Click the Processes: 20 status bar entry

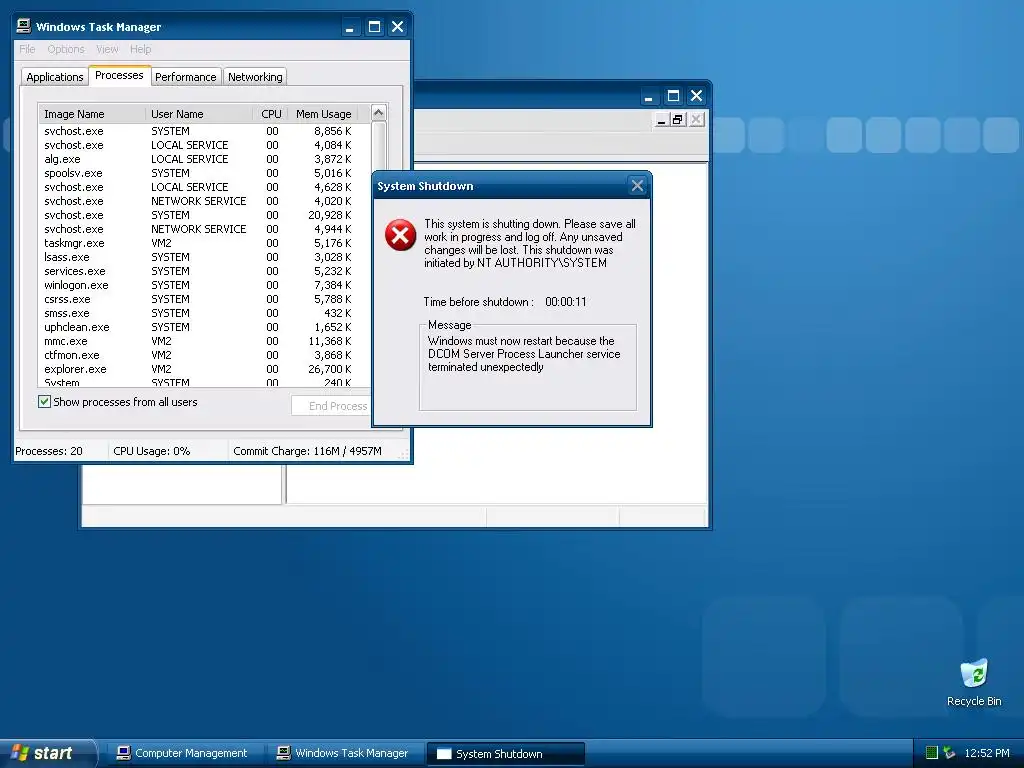point(49,451)
